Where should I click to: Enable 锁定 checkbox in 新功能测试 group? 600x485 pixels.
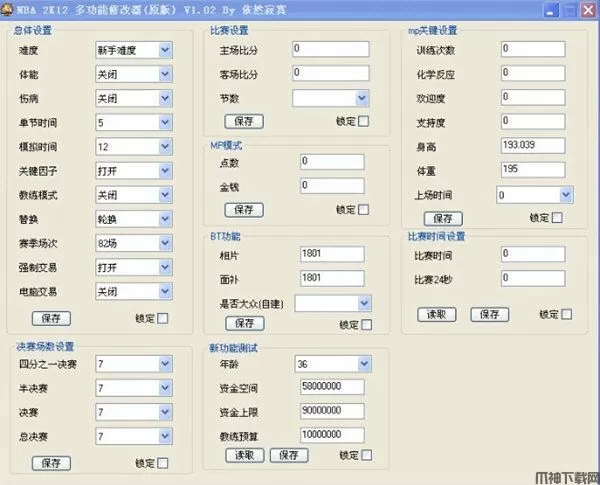click(x=366, y=455)
